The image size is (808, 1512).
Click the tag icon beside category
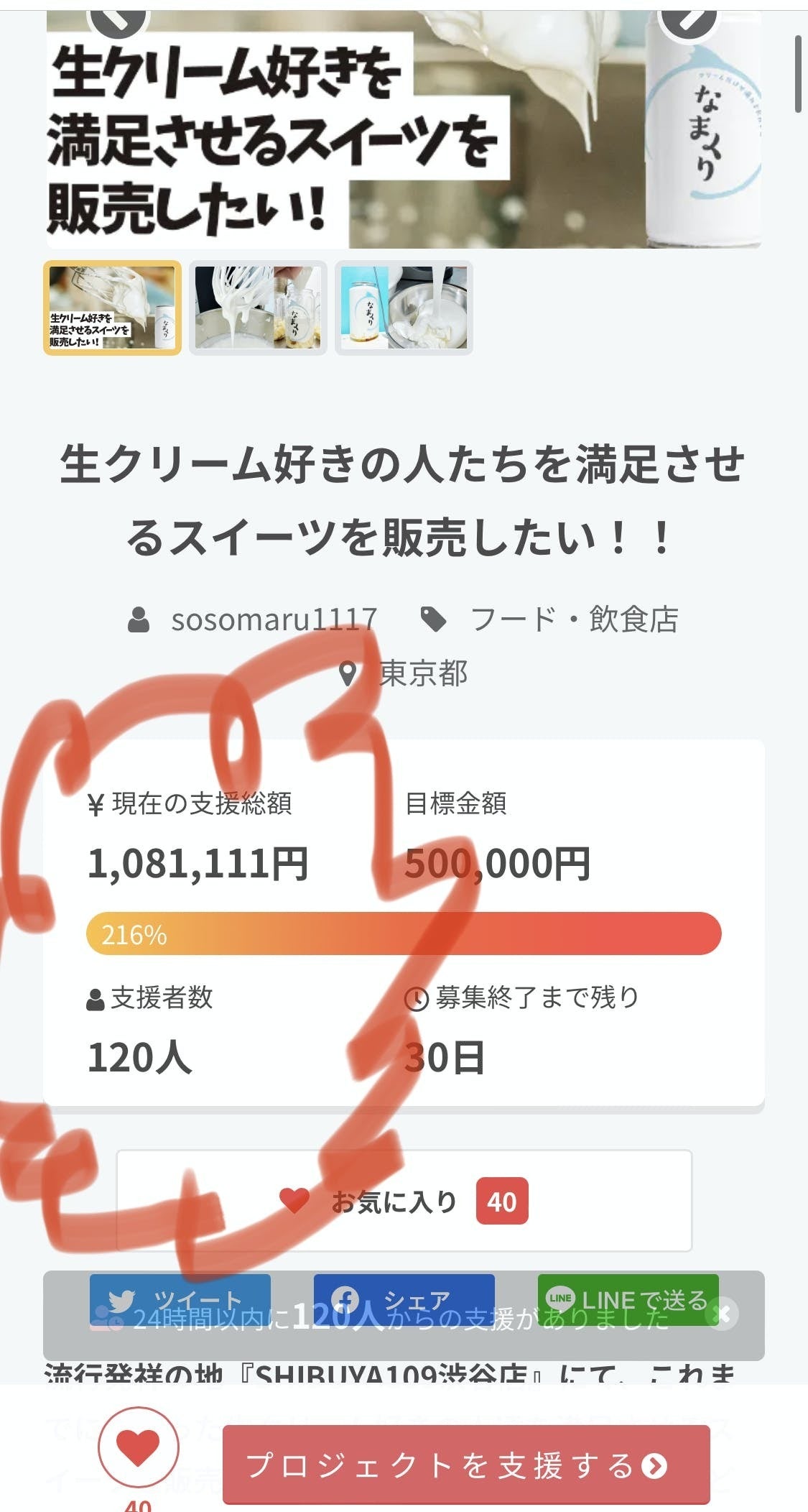tap(433, 619)
